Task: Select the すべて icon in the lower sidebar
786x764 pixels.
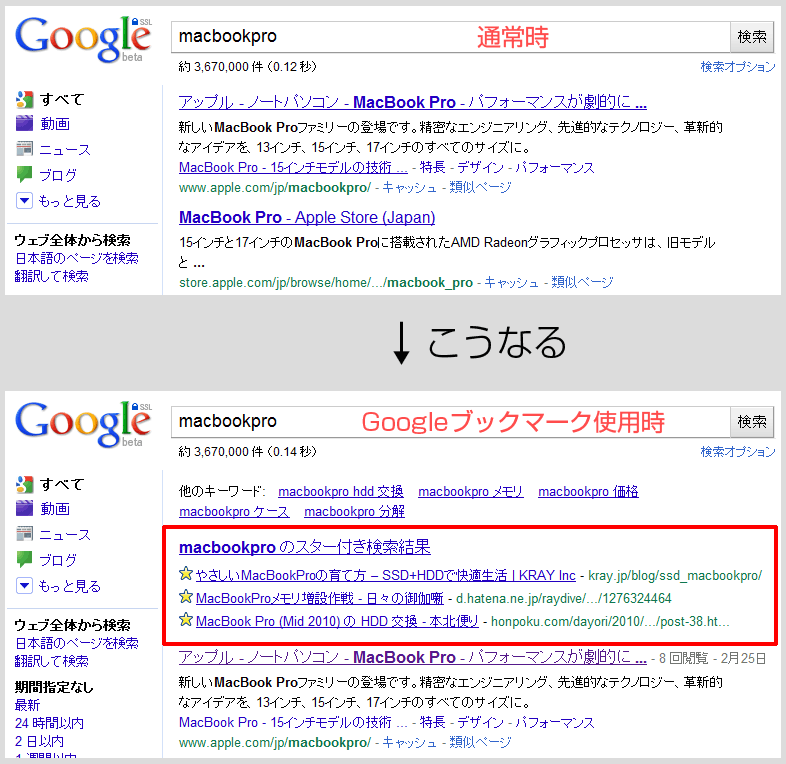Action: 25,484
